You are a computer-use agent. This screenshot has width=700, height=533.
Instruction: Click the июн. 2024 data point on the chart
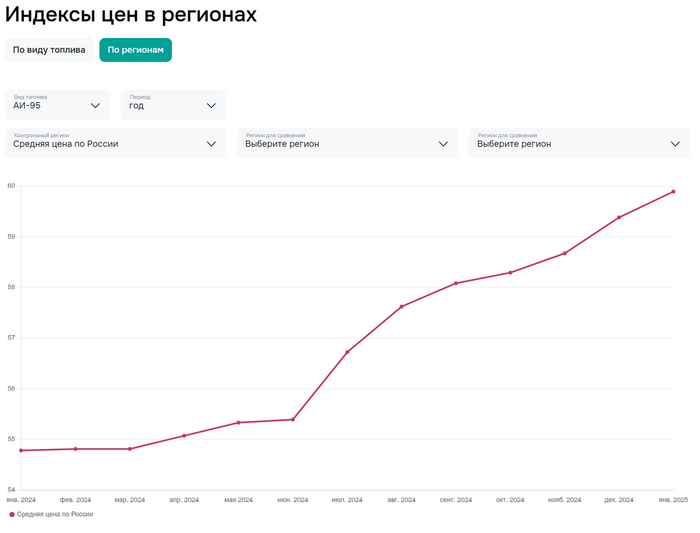click(x=292, y=419)
